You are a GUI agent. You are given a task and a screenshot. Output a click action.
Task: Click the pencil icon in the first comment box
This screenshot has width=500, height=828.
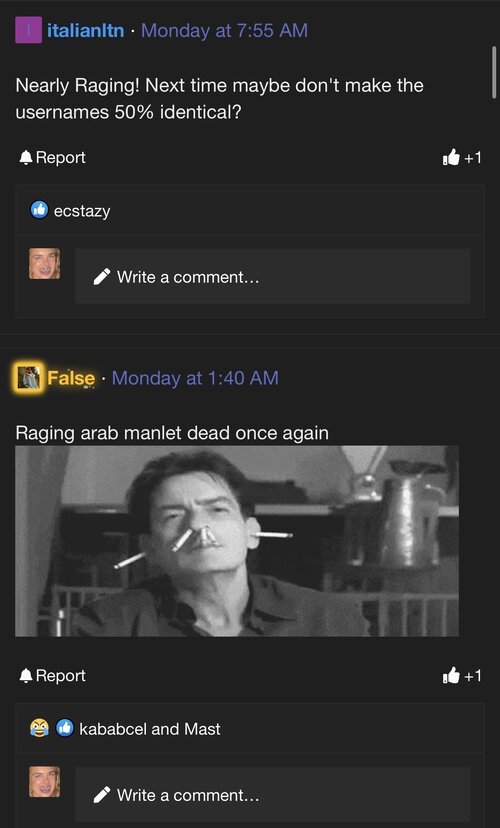102,277
